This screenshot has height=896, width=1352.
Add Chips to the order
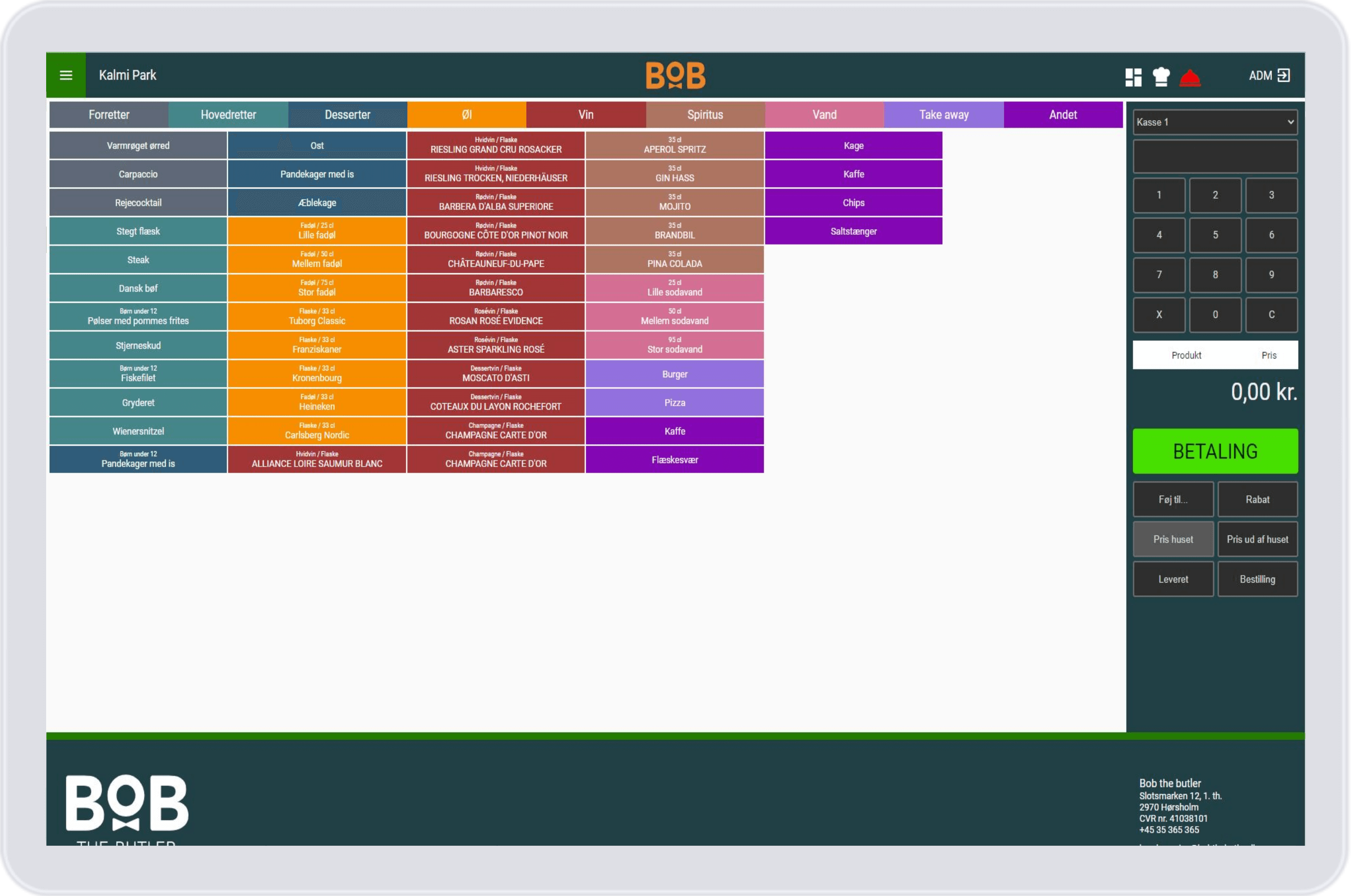853,203
